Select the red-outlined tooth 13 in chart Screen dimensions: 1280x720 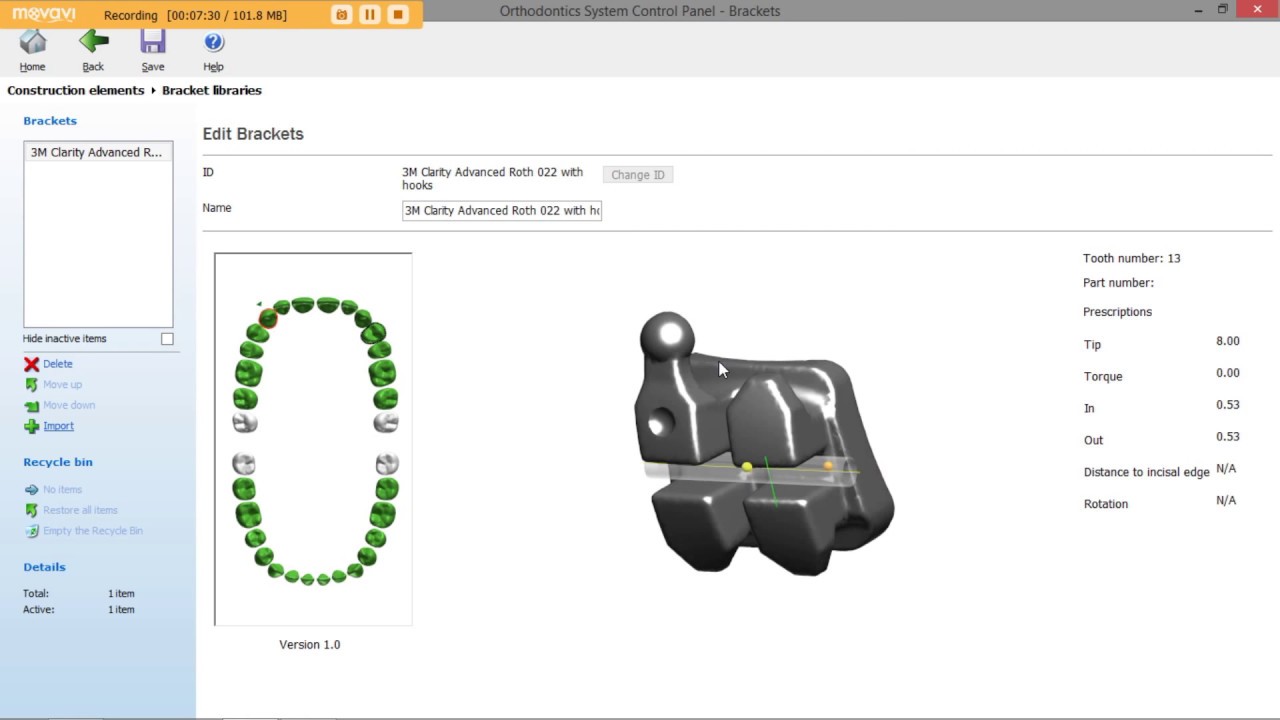point(268,318)
